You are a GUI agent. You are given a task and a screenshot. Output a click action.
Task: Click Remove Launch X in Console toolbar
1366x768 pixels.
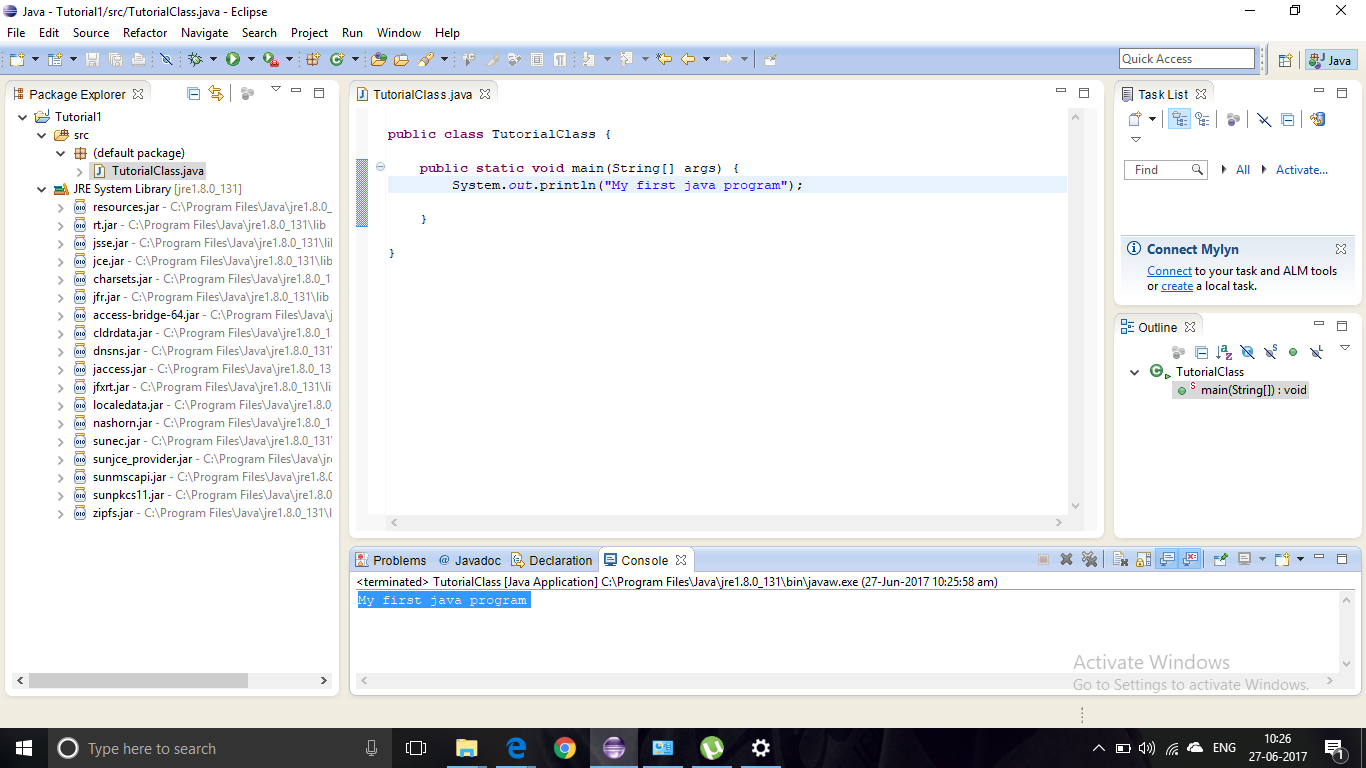tap(1067, 560)
